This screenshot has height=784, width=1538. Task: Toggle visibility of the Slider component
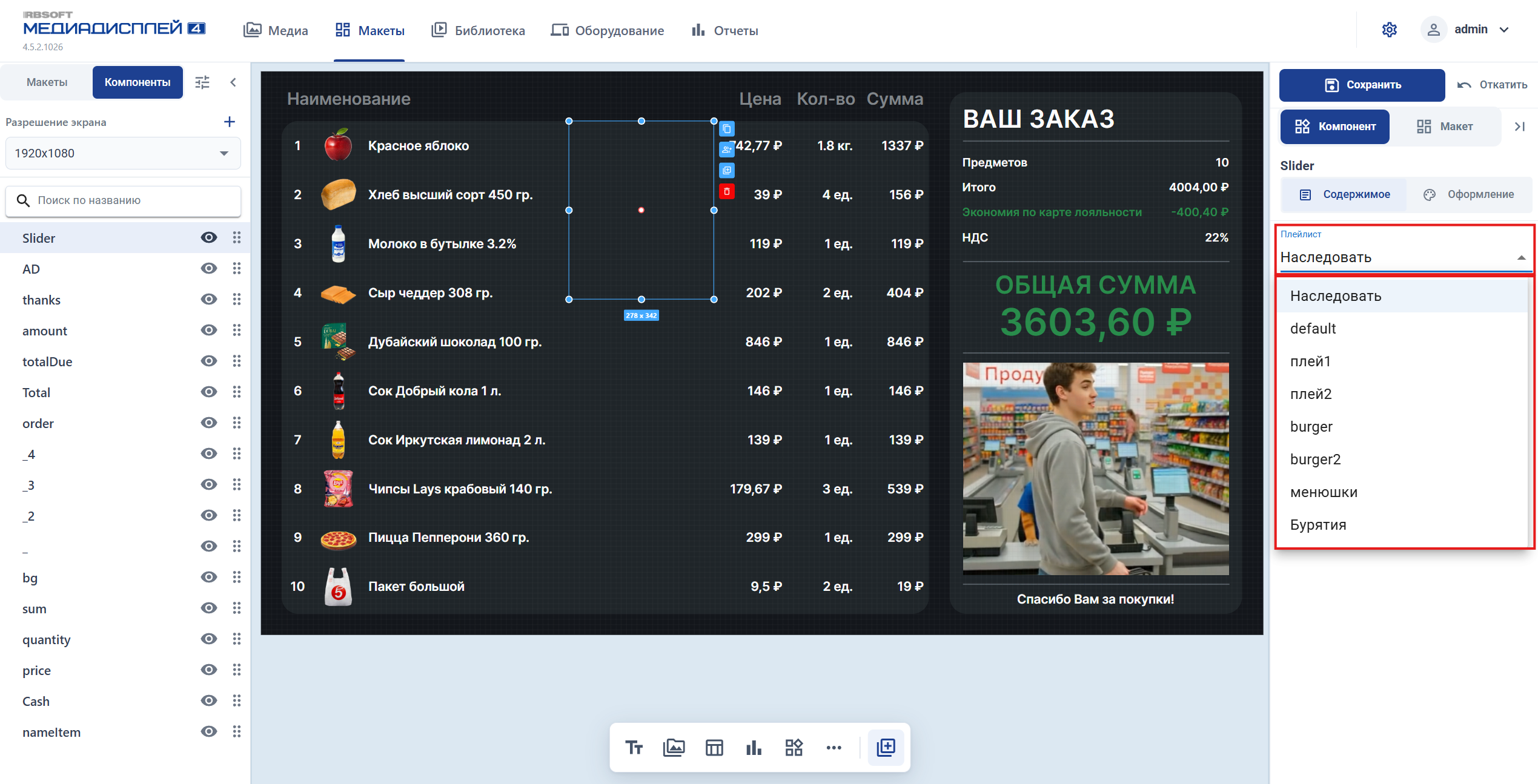tap(209, 238)
